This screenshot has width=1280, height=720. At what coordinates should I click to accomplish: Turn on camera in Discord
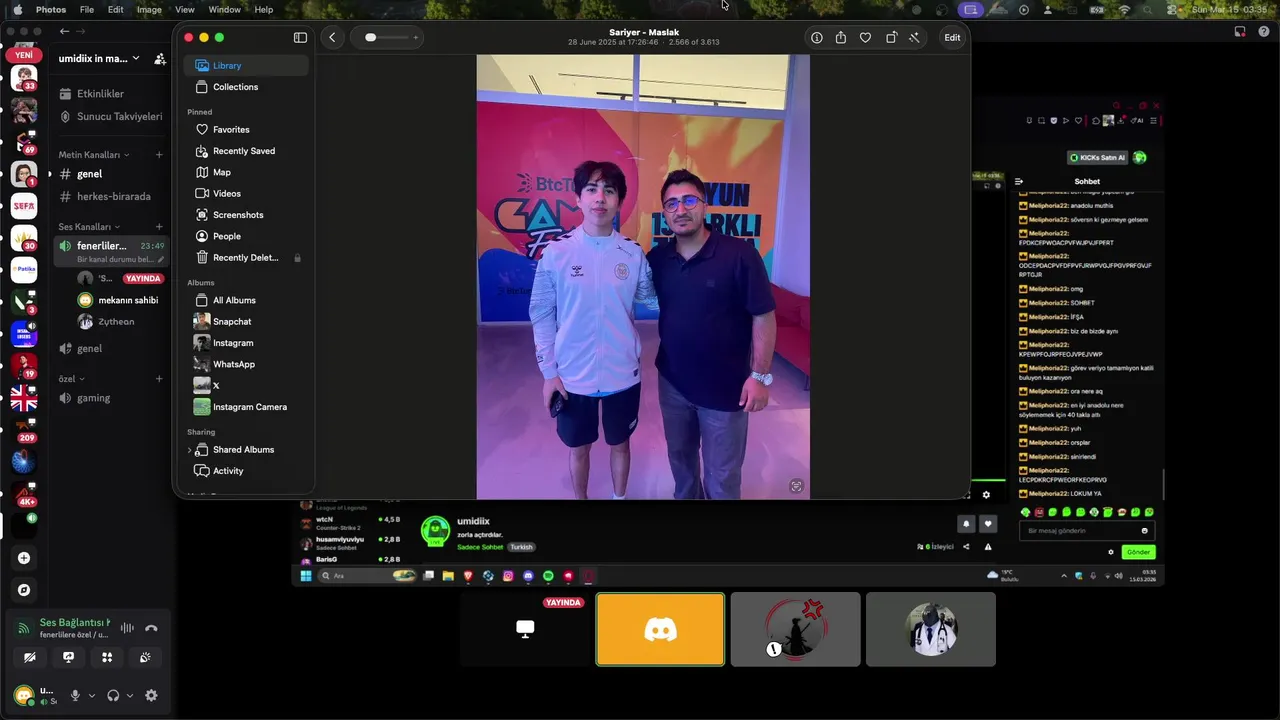click(30, 657)
